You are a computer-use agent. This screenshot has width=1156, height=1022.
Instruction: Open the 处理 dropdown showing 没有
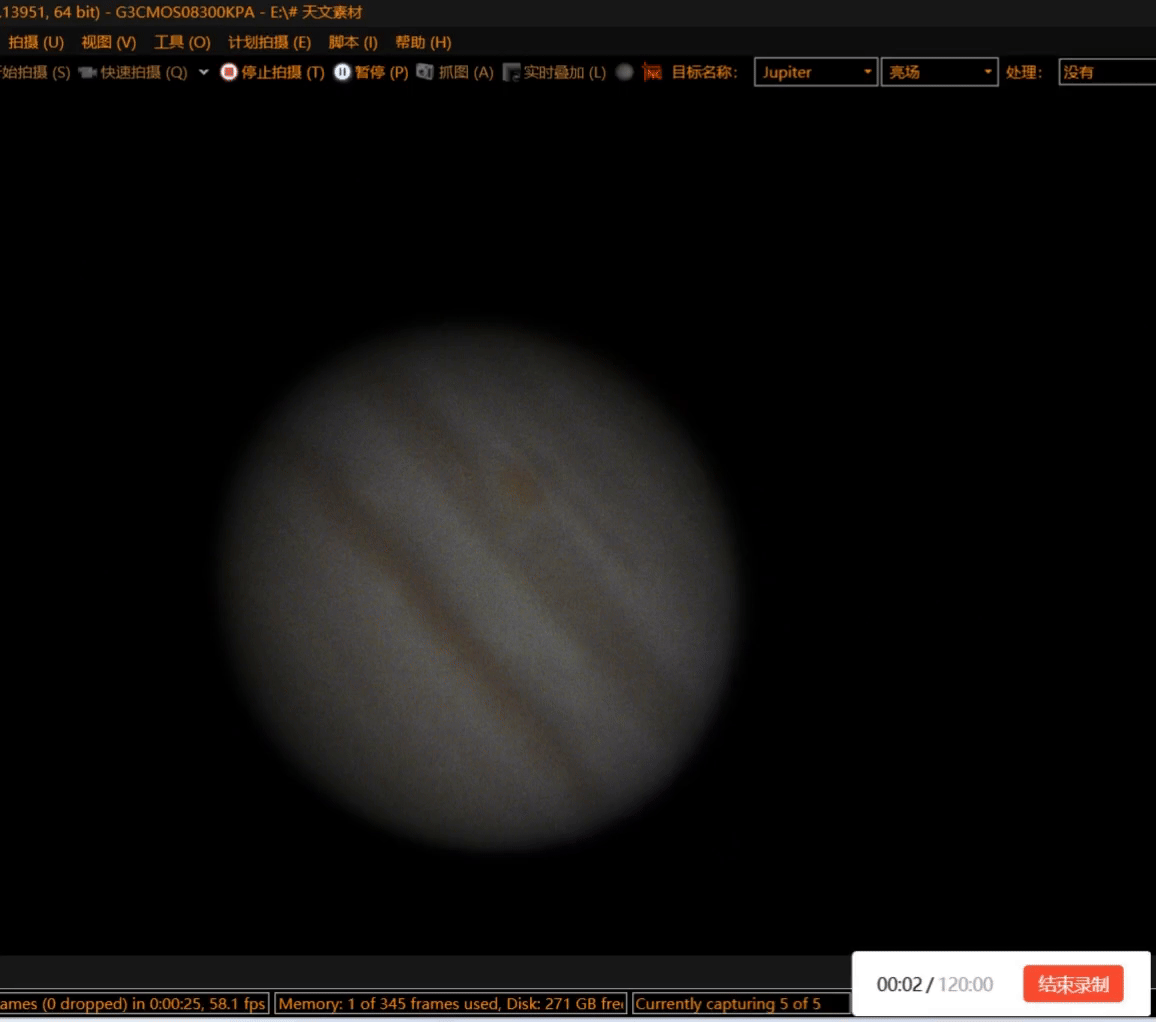[x=1107, y=72]
